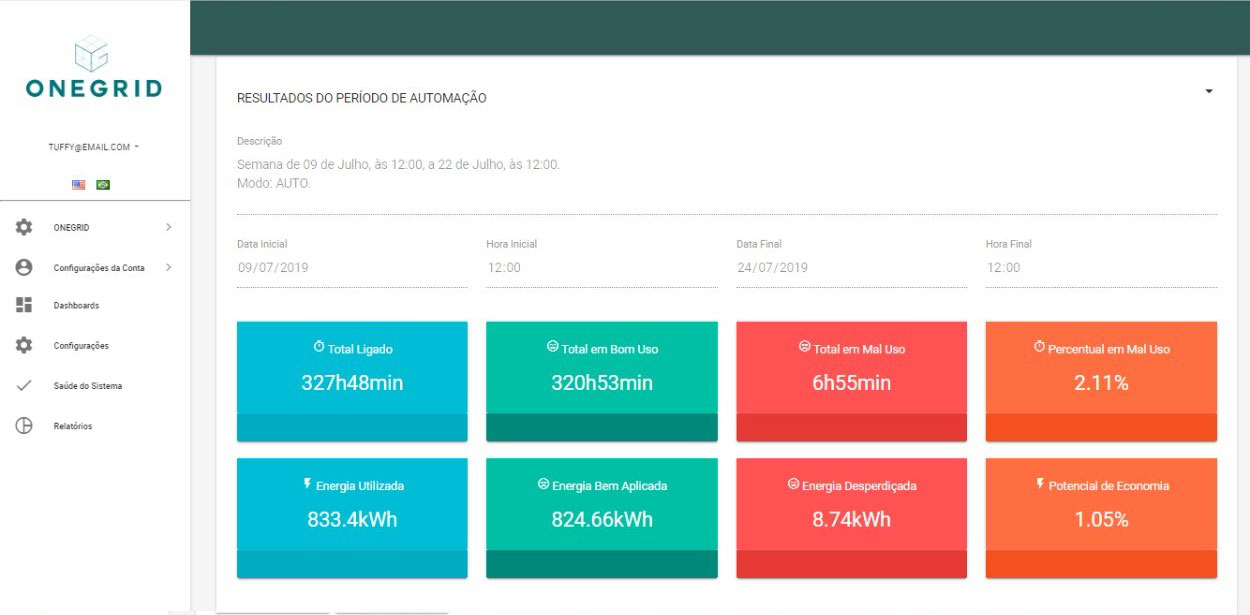
Task: Click the gear icon beside ONEGRID menu
Action: (24, 228)
